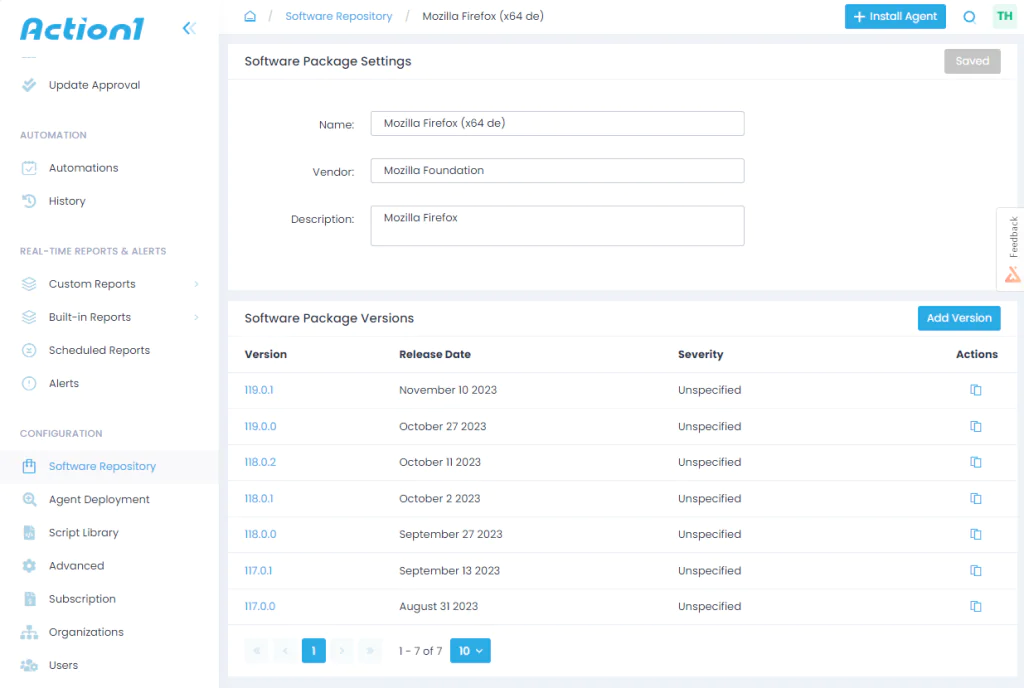Viewport: 1024px width, 688px height.
Task: Clone version 117.0.0 using its copy icon
Action: [976, 606]
